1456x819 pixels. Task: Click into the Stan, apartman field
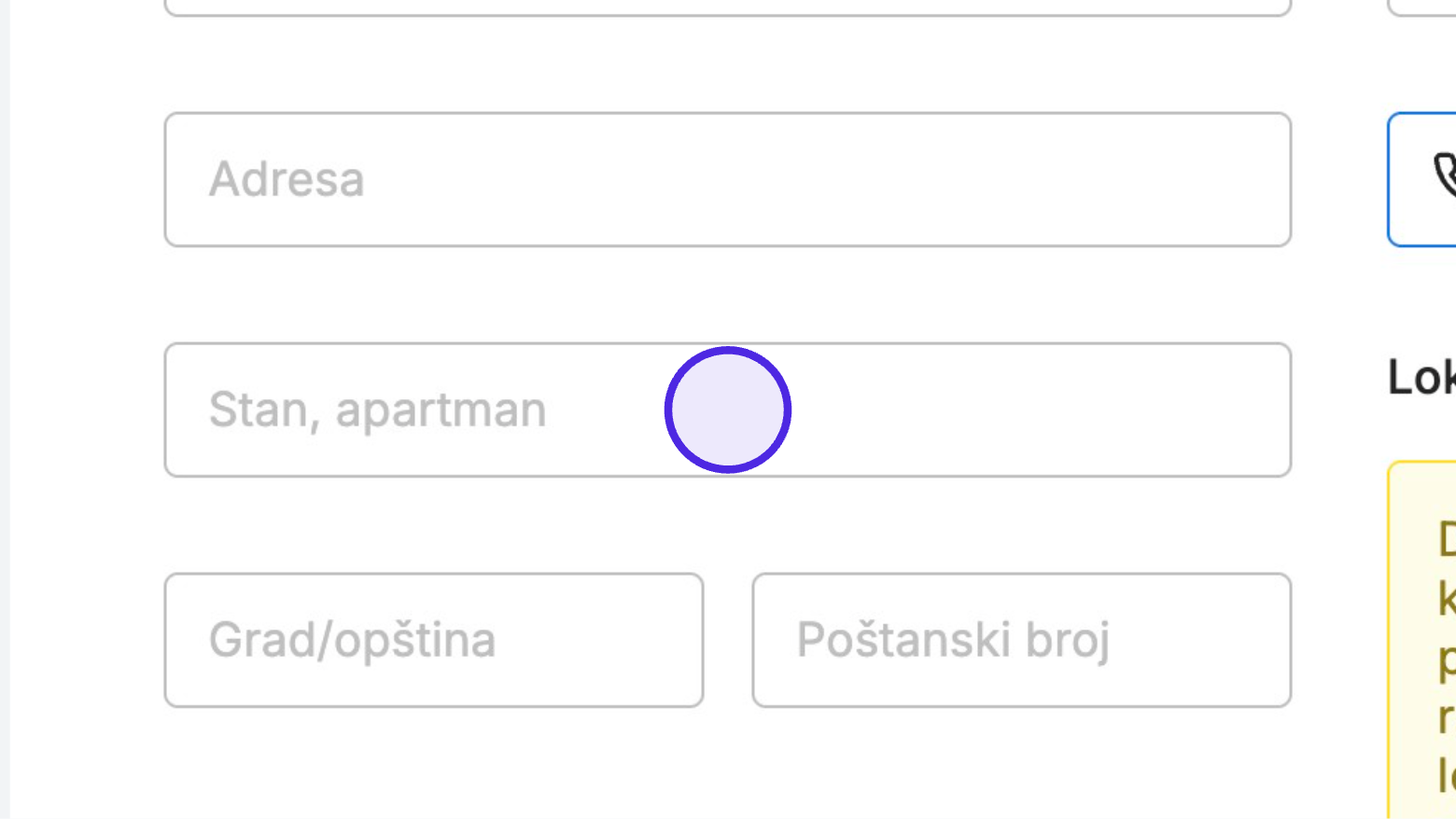(x=728, y=409)
